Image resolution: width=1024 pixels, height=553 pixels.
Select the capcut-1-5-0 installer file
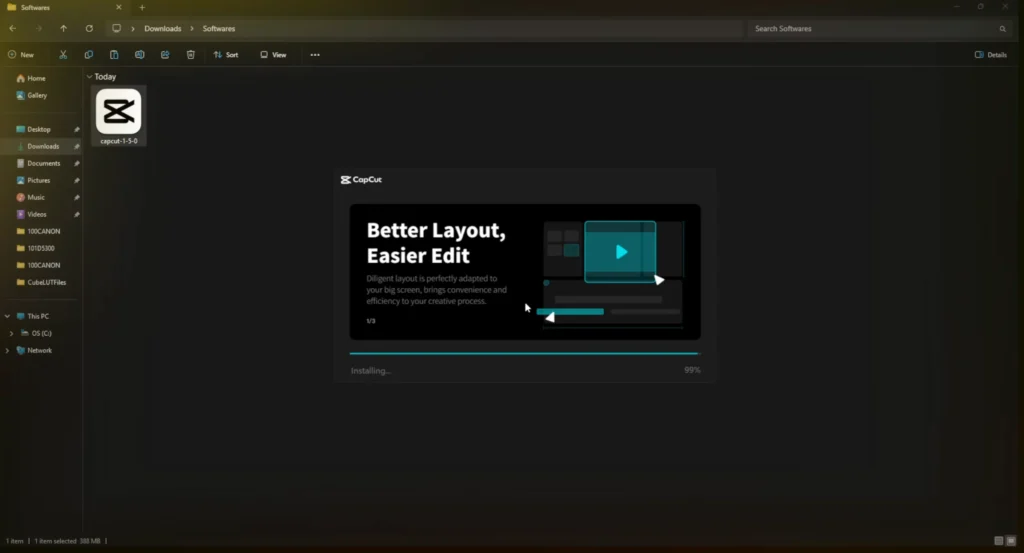(x=119, y=116)
